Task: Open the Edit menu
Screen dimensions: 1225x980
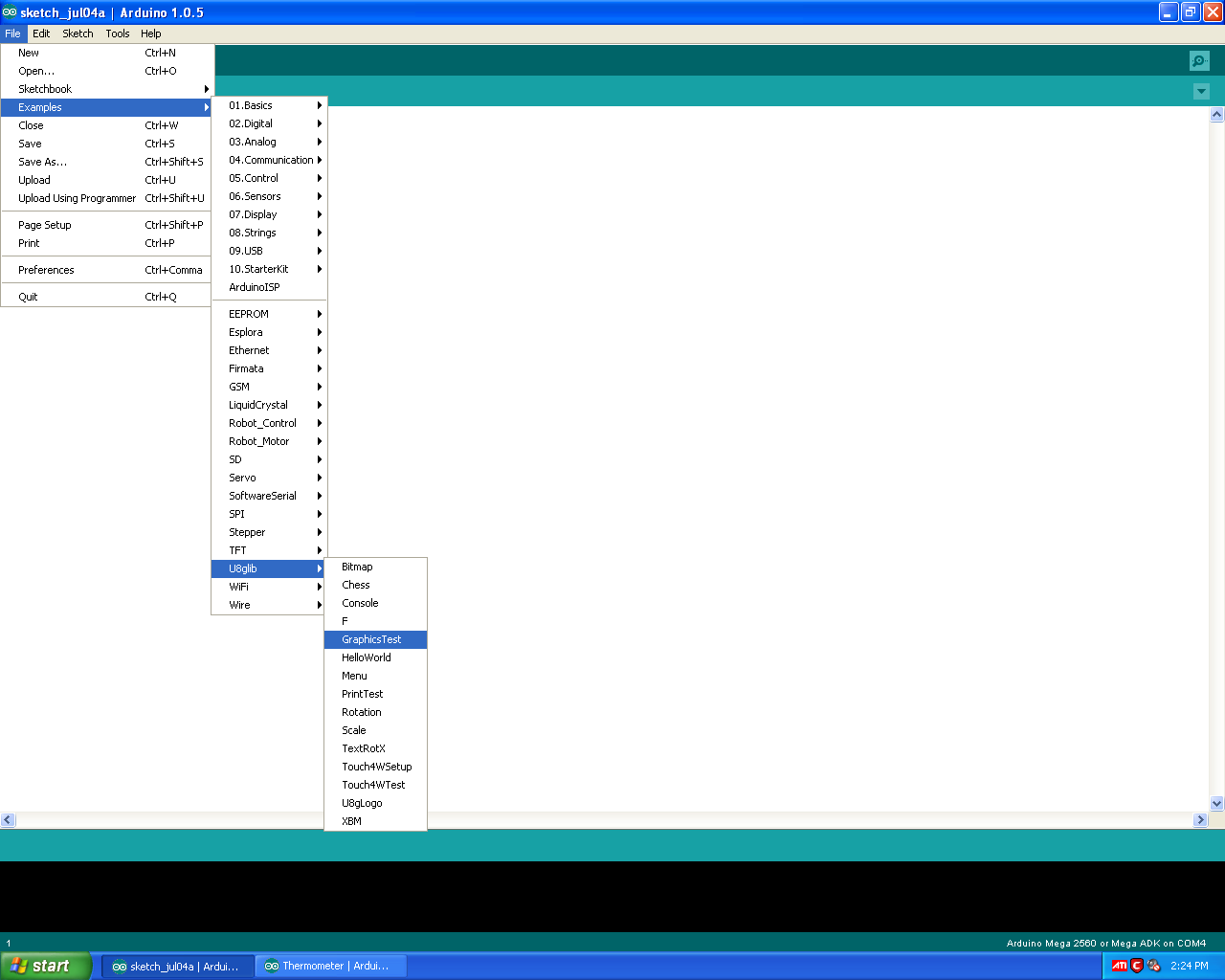Action: pyautogui.click(x=41, y=33)
